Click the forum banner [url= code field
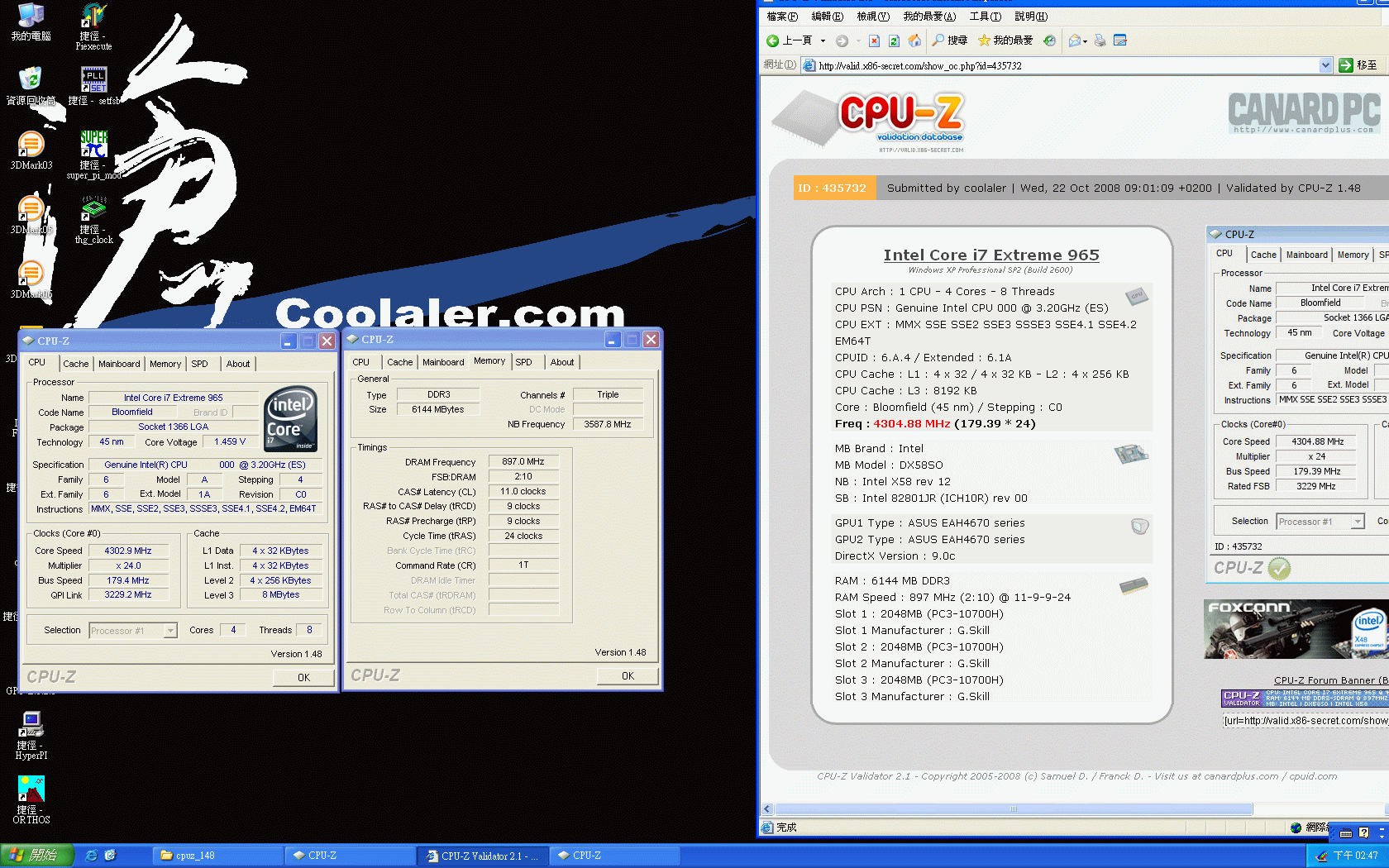The image size is (1389, 868). (1305, 721)
